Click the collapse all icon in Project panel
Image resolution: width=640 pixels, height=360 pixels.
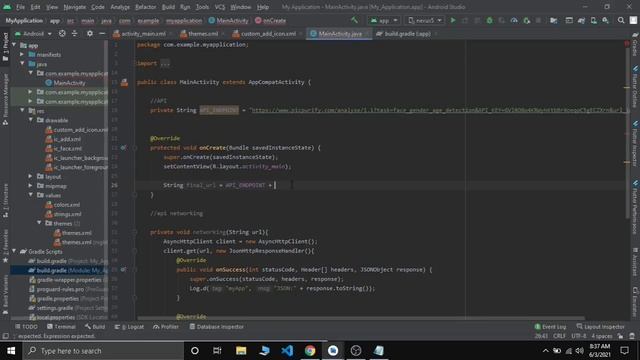click(74, 33)
